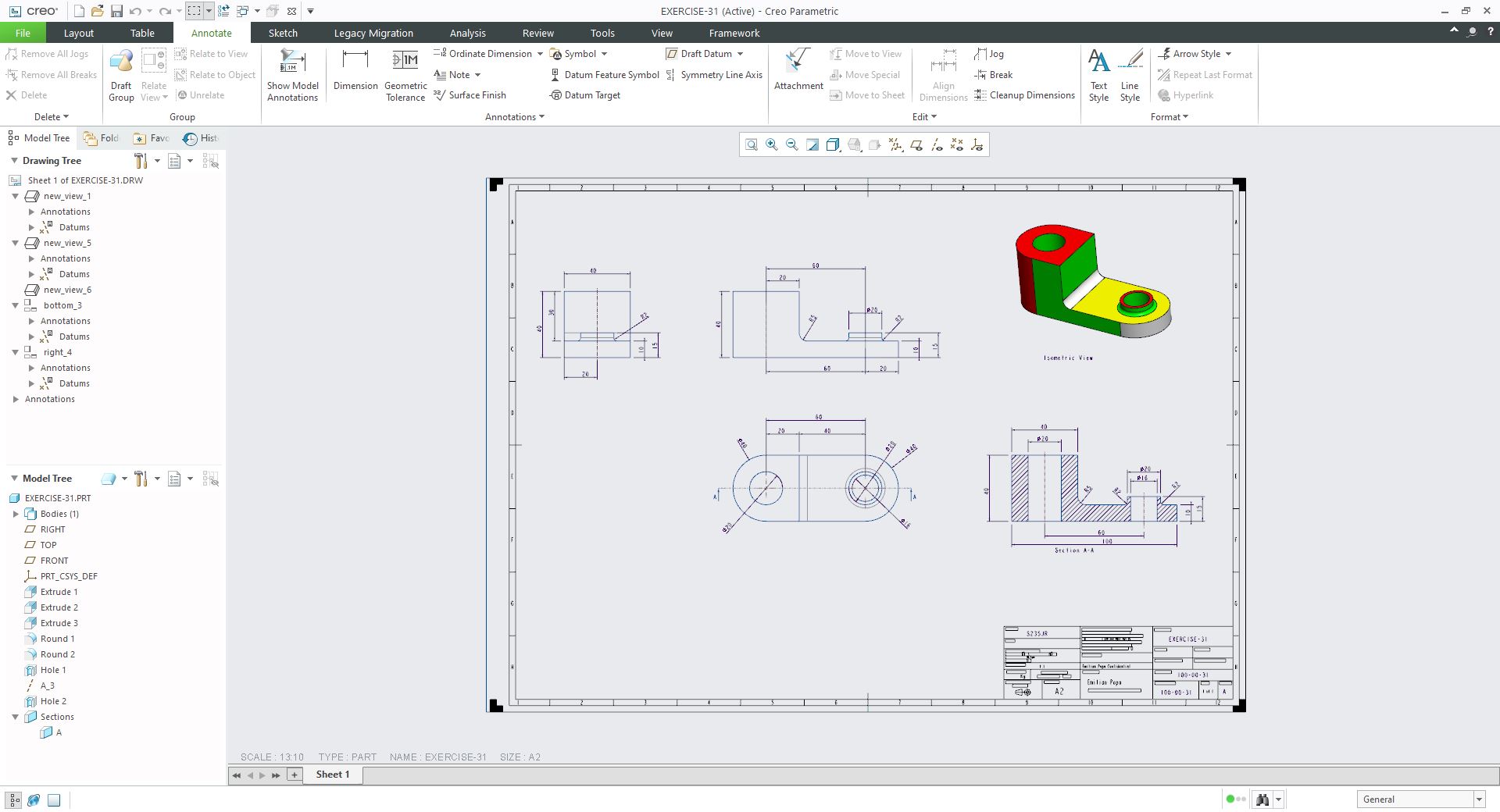1500x812 pixels.
Task: Collapse the Sections node in Model Tree
Action: (x=15, y=717)
